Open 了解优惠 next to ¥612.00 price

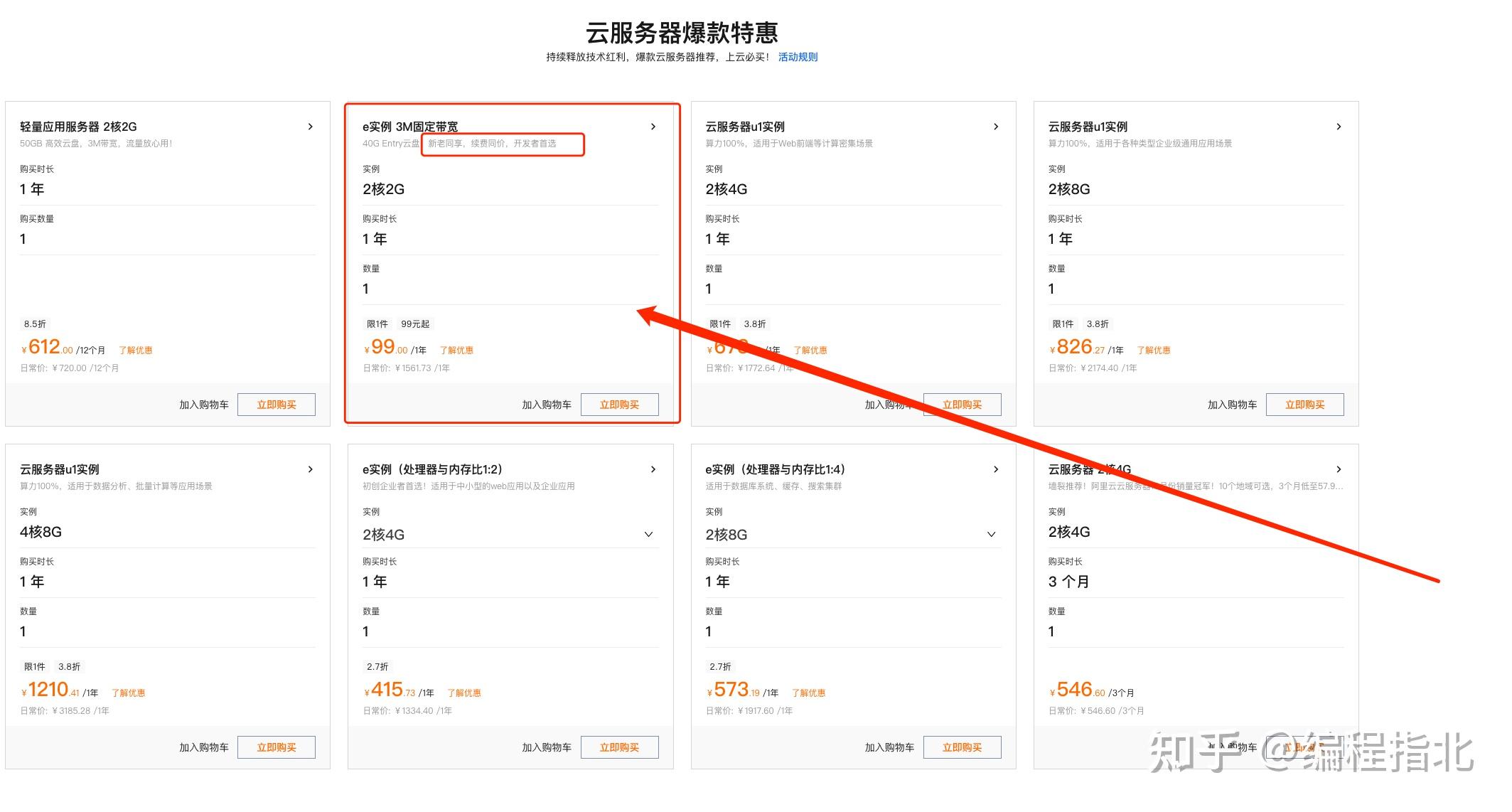tap(135, 351)
